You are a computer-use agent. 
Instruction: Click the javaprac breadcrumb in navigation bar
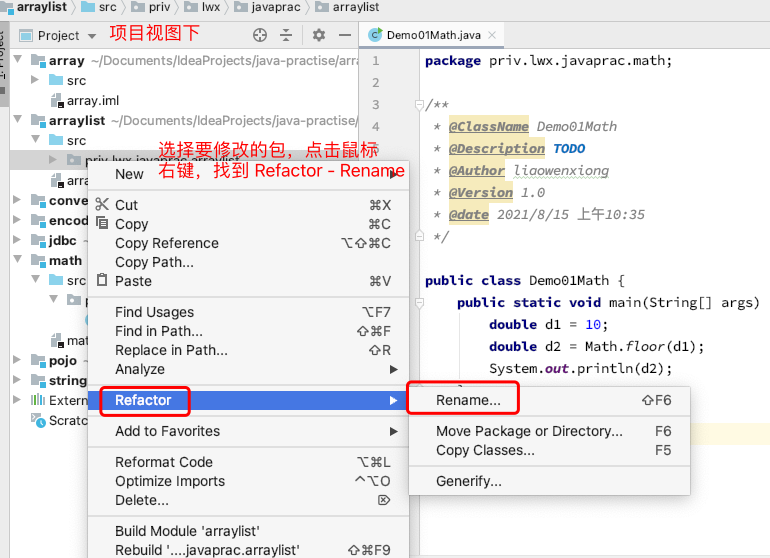pos(267,7)
